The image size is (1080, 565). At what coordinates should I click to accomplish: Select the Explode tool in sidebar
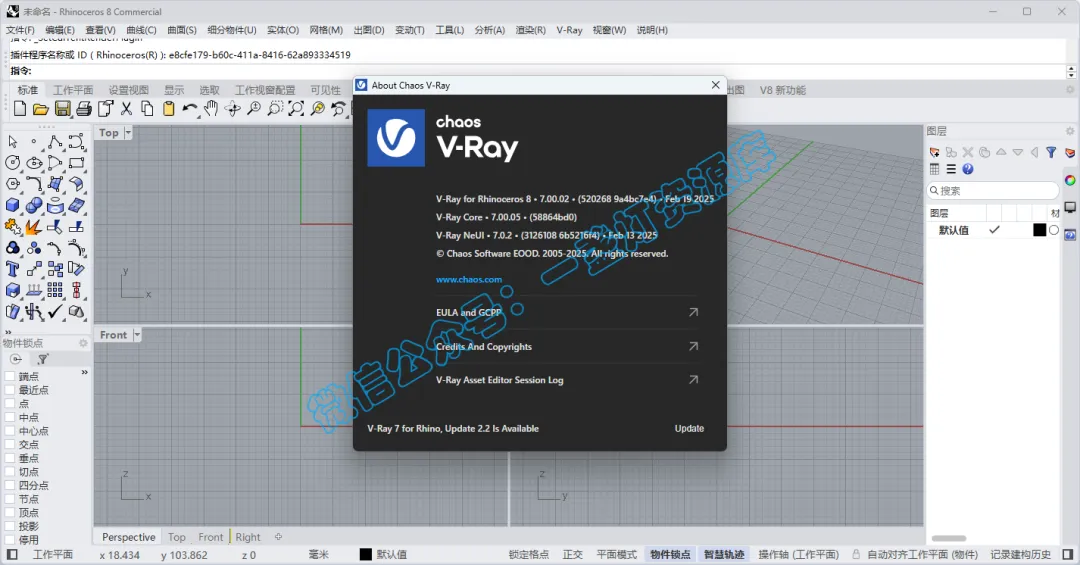coord(34,227)
